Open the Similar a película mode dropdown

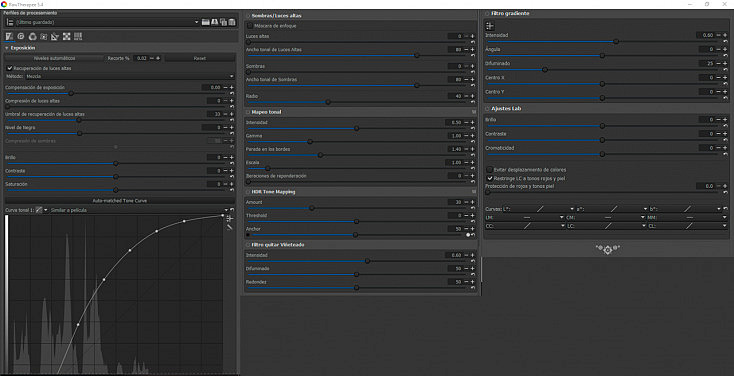tap(139, 210)
